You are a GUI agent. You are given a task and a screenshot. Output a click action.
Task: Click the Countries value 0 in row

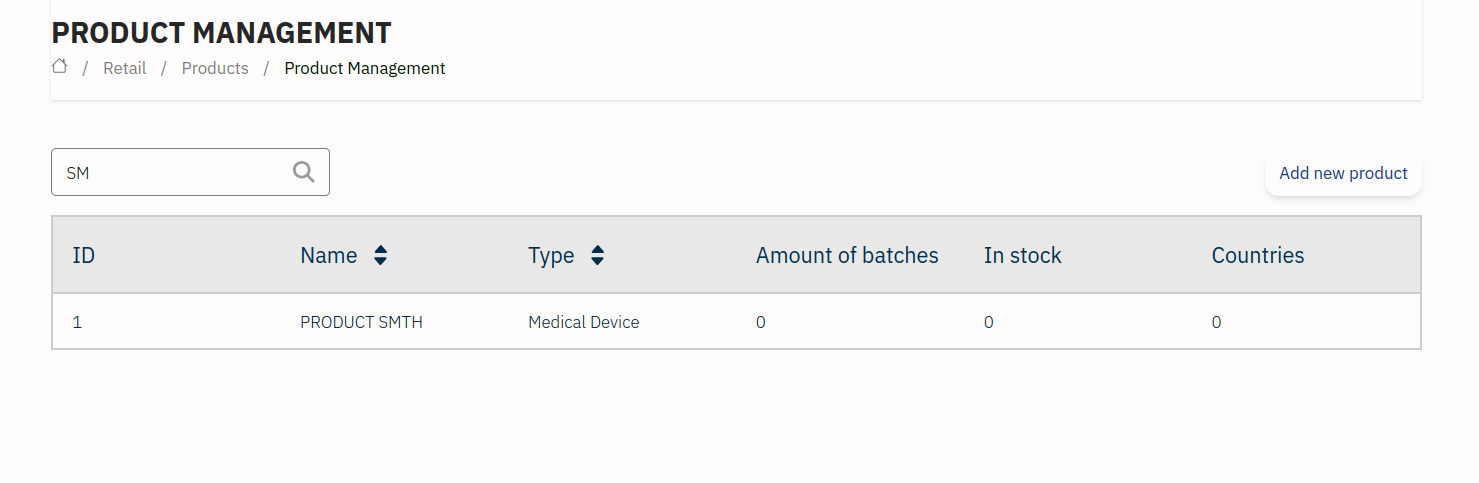pyautogui.click(x=1216, y=322)
